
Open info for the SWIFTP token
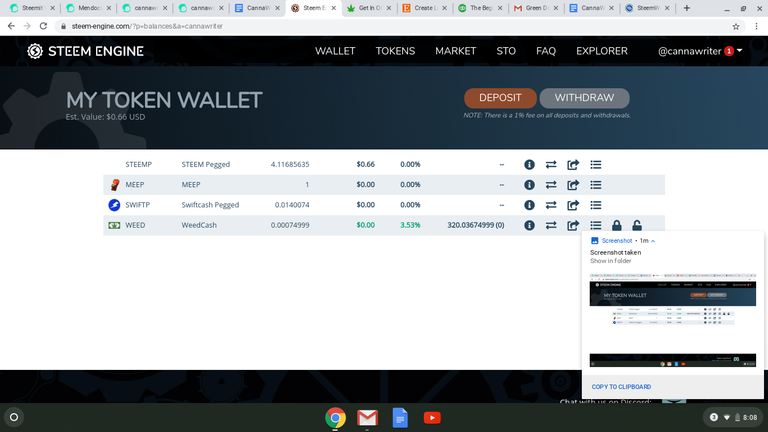click(x=529, y=205)
